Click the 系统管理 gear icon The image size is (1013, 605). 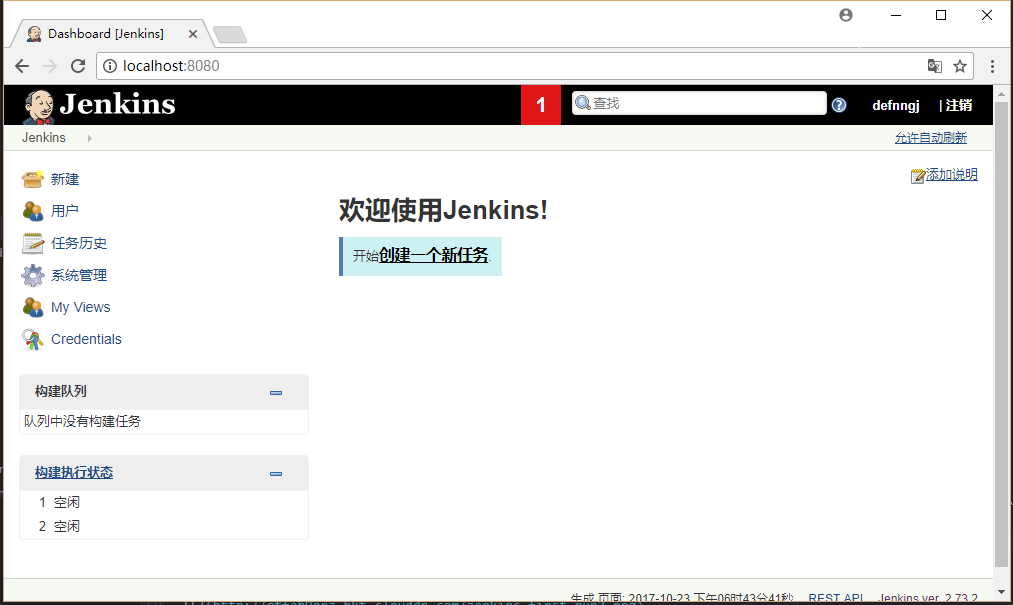click(x=32, y=275)
